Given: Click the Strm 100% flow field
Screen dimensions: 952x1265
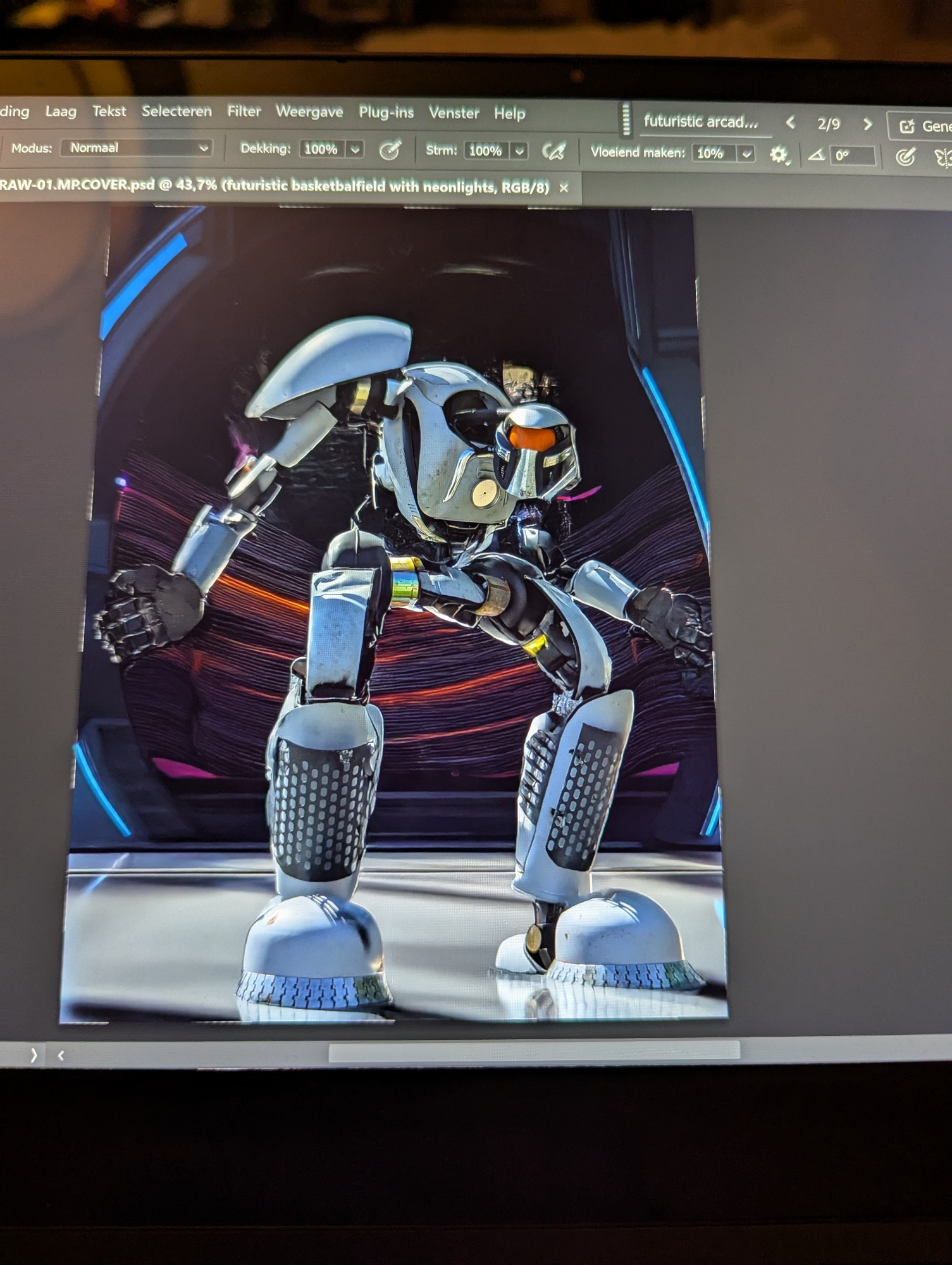Looking at the screenshot, I should click(x=486, y=151).
